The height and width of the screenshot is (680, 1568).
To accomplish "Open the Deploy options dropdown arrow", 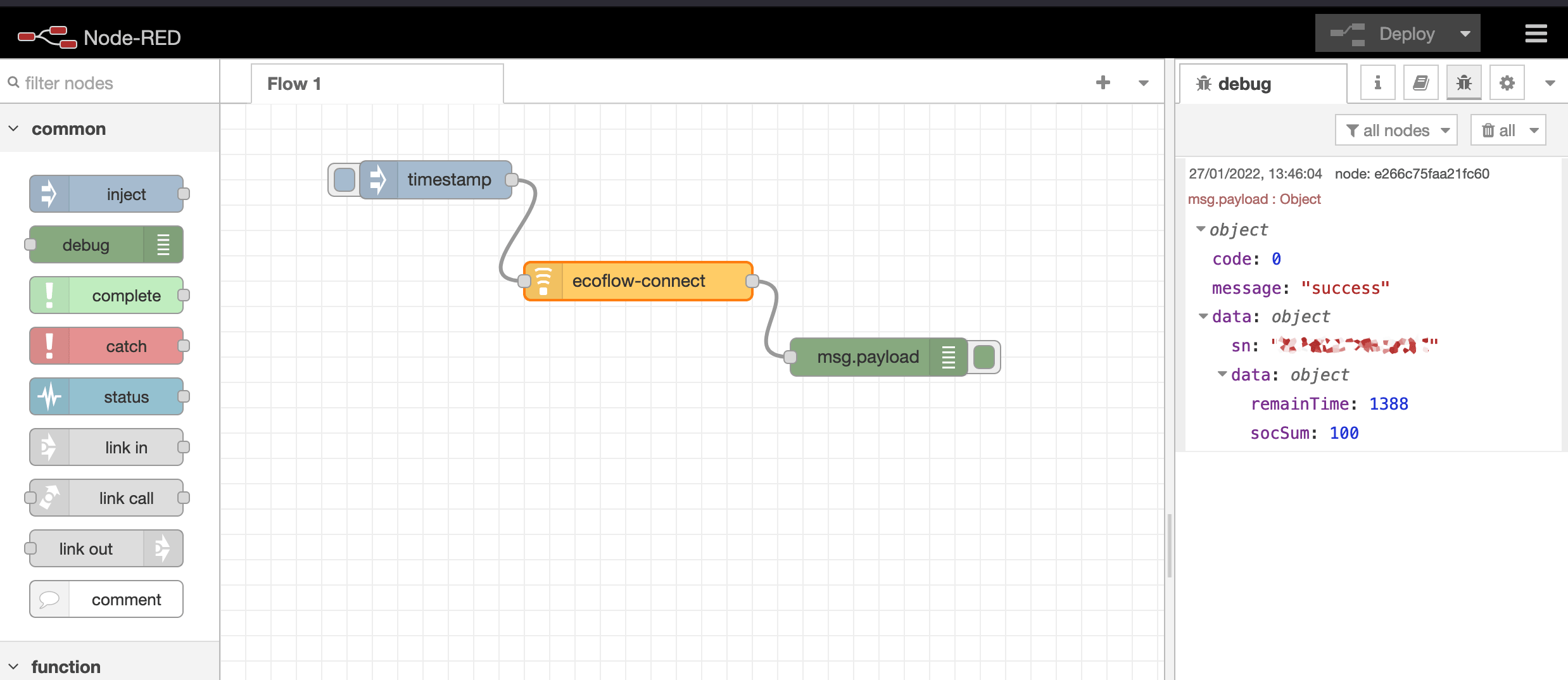I will [x=1465, y=34].
